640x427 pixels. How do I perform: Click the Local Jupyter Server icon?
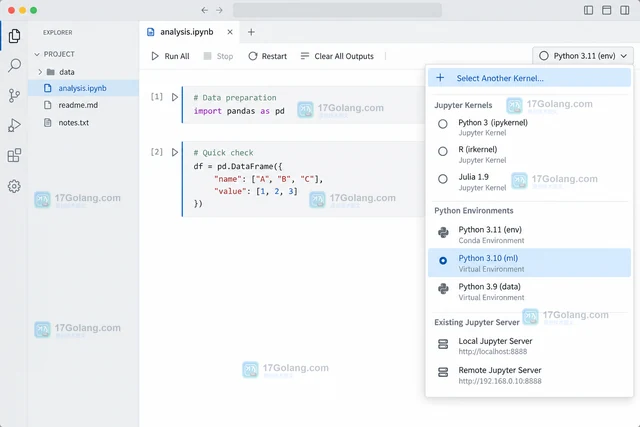443,344
